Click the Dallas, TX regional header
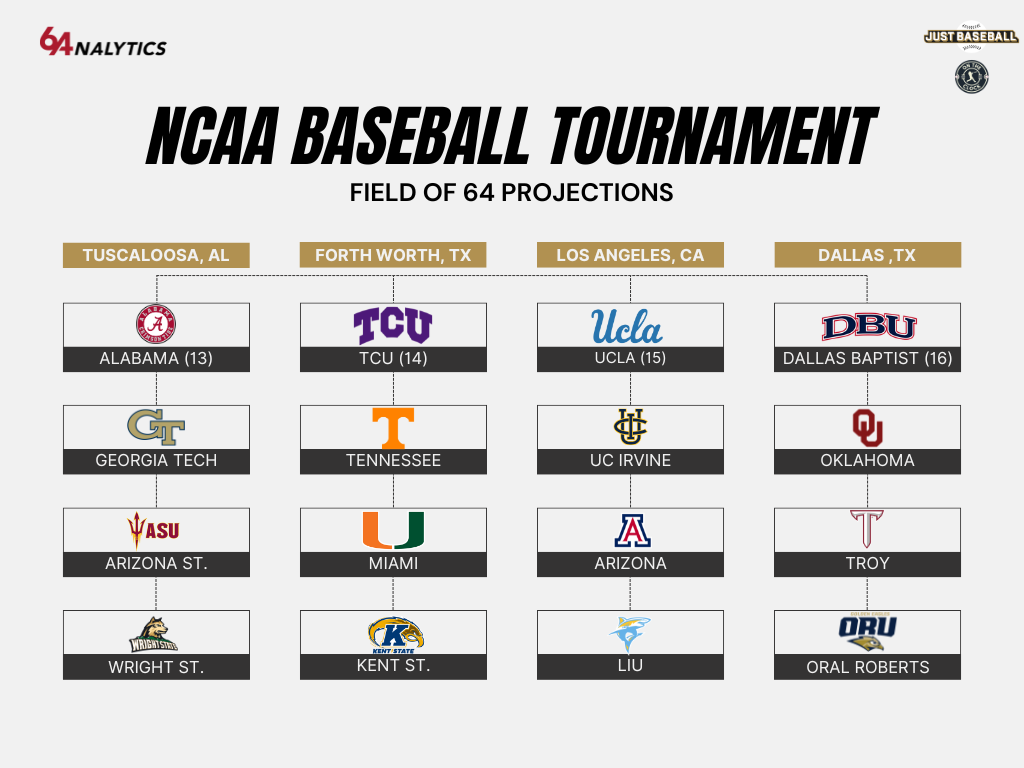 [x=867, y=255]
